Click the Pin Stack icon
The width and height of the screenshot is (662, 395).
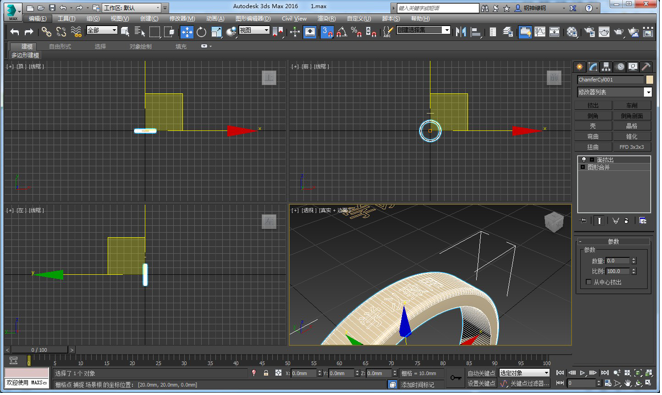[x=584, y=220]
